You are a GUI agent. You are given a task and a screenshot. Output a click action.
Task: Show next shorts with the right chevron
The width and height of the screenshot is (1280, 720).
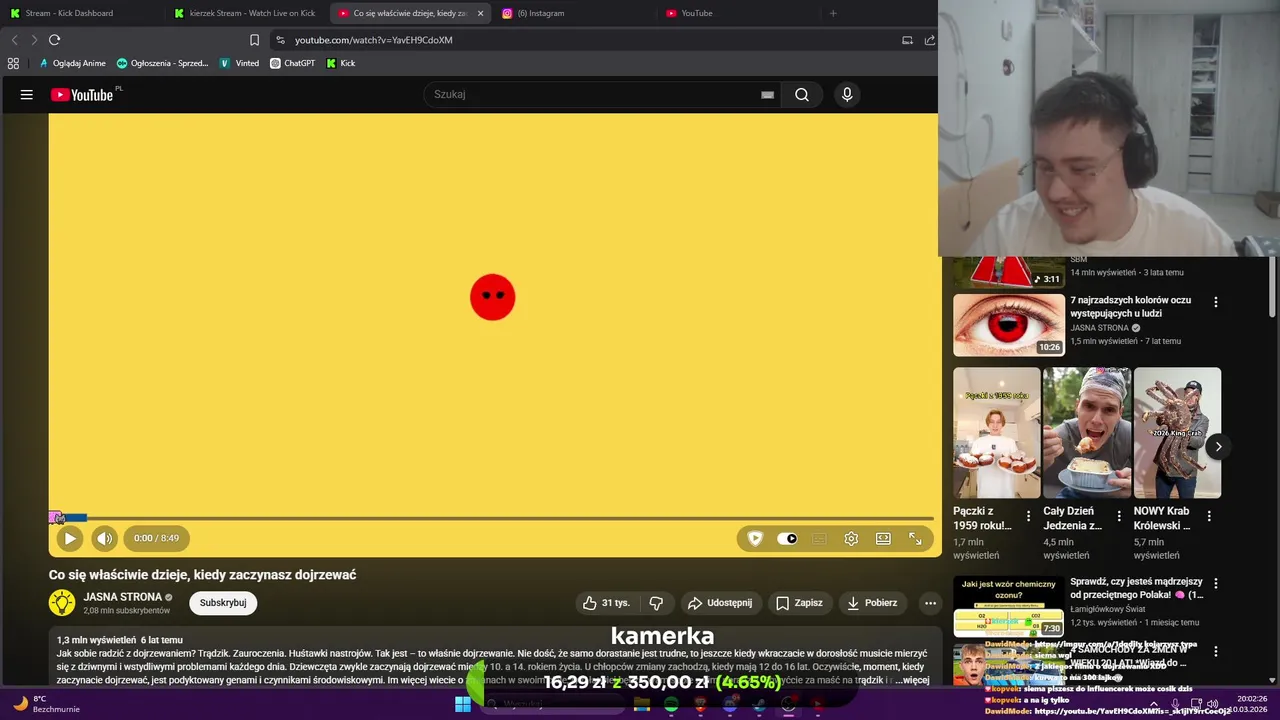pyautogui.click(x=1217, y=447)
